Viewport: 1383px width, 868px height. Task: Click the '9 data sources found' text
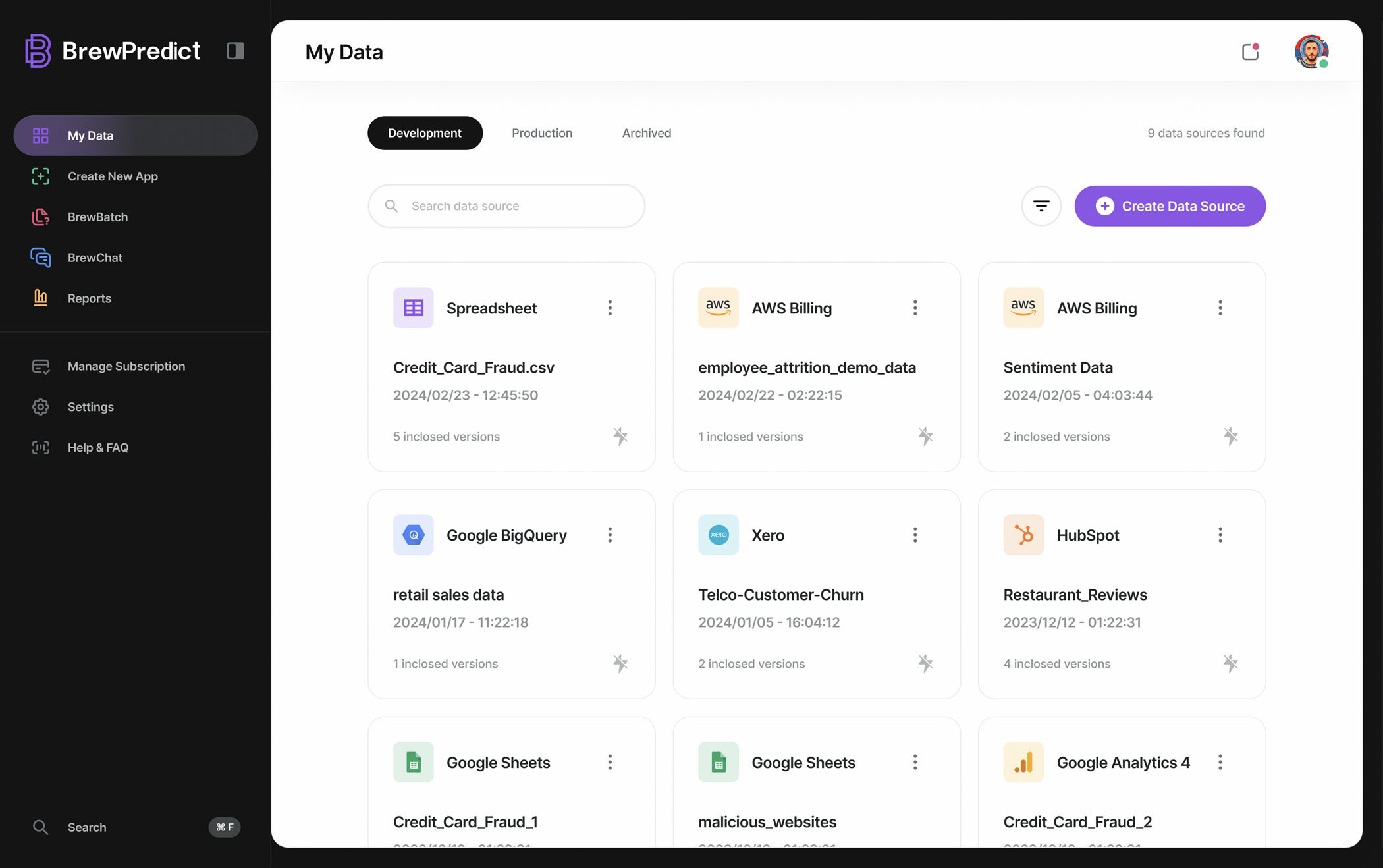[1206, 133]
